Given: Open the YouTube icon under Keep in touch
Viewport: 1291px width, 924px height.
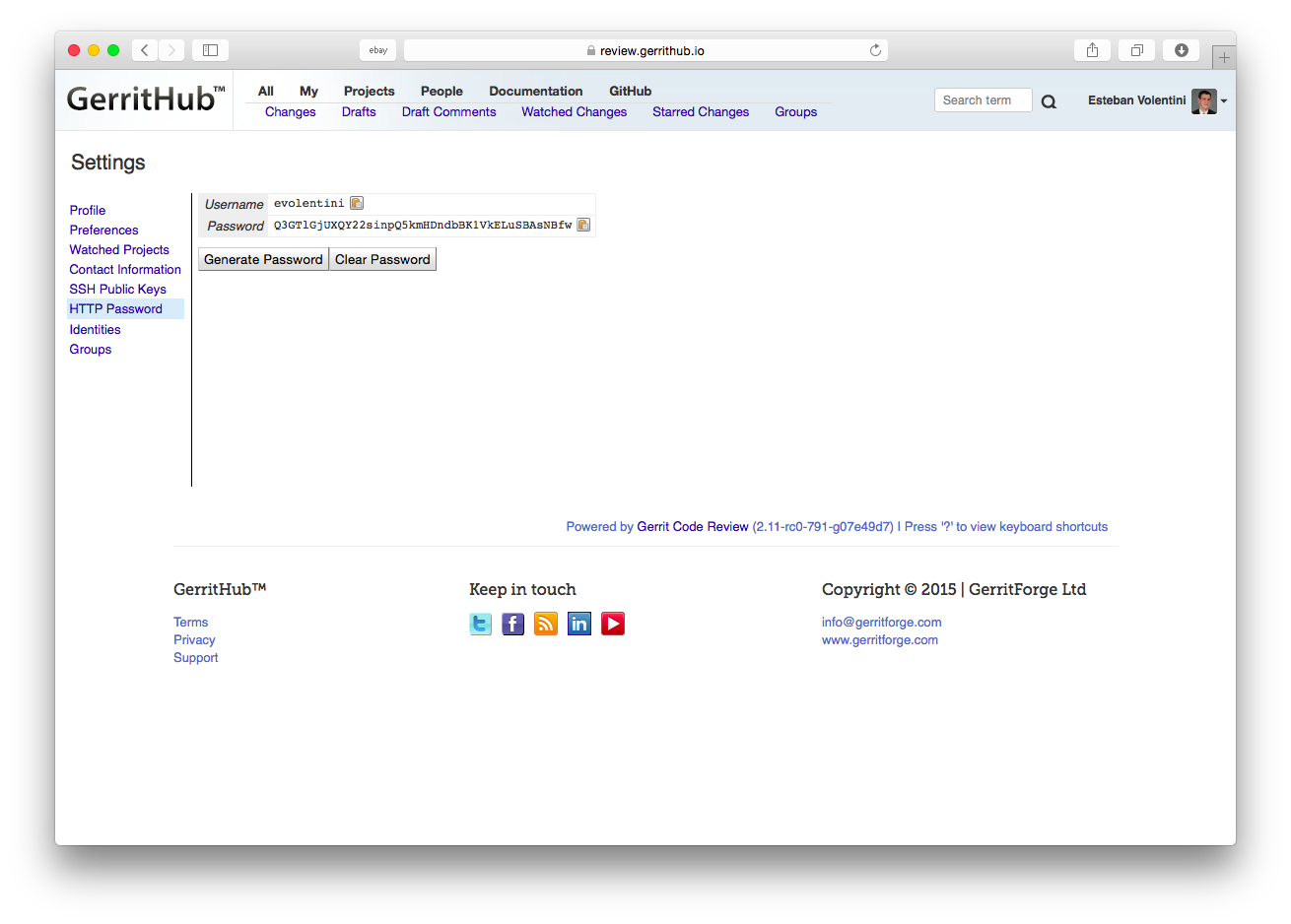Looking at the screenshot, I should click(x=613, y=624).
